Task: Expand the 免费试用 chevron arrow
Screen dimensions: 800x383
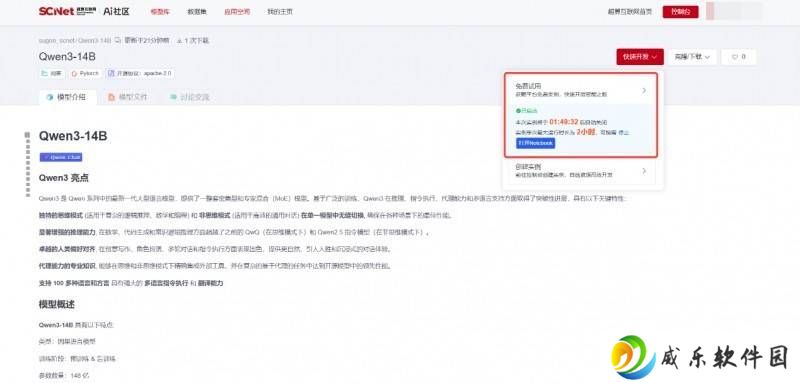Action: coord(644,90)
